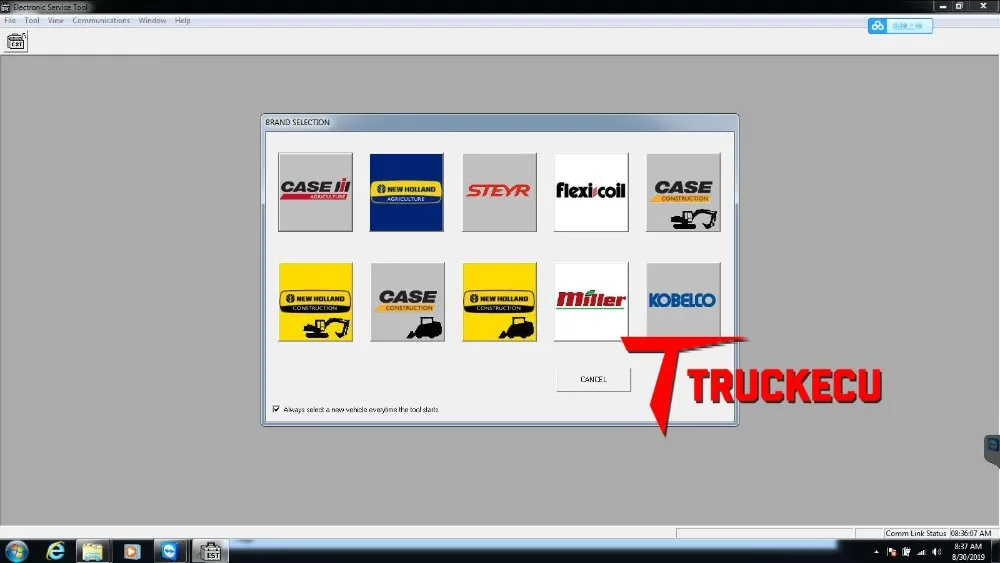The width and height of the screenshot is (1000, 563).
Task: Click the TeamViewer side panel tab at right edge
Action: pos(992,450)
